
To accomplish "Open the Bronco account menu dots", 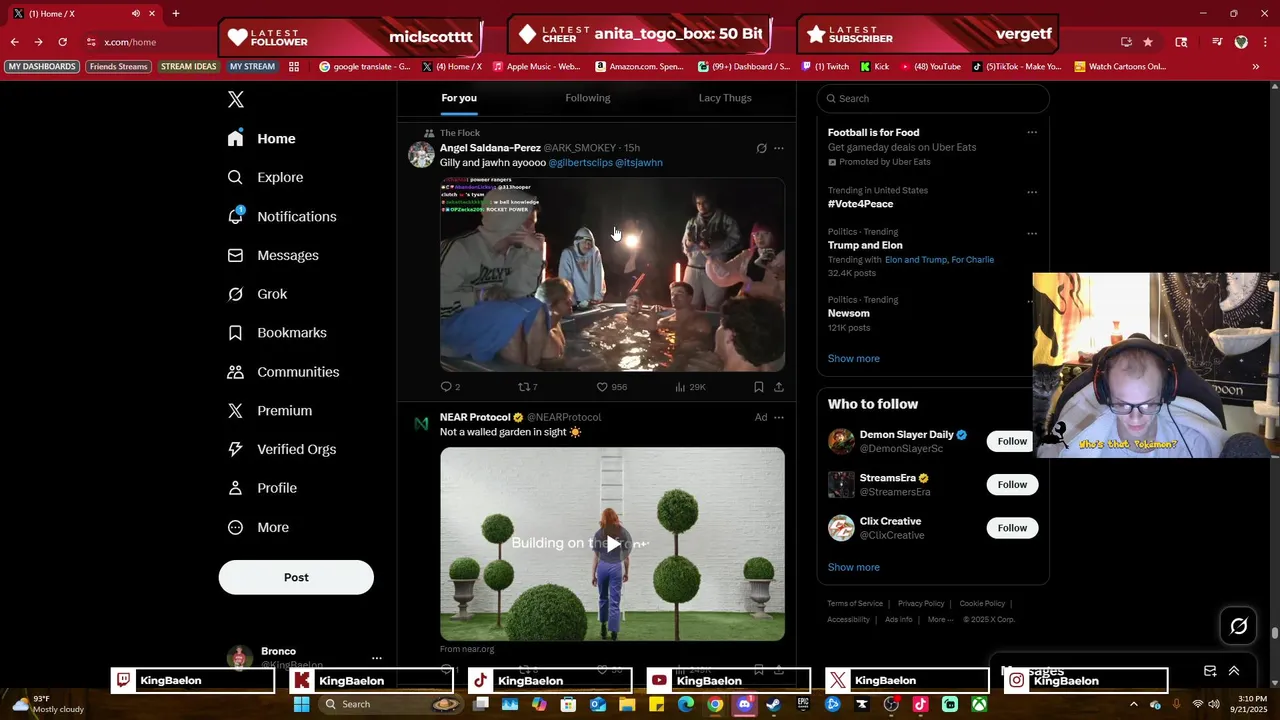I will 376,658.
